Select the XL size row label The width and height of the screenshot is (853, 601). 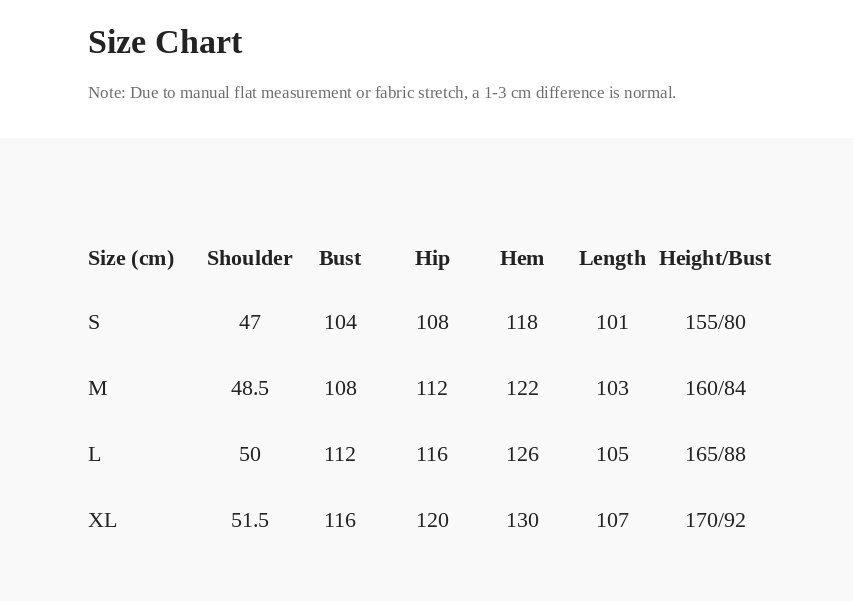pyautogui.click(x=102, y=520)
